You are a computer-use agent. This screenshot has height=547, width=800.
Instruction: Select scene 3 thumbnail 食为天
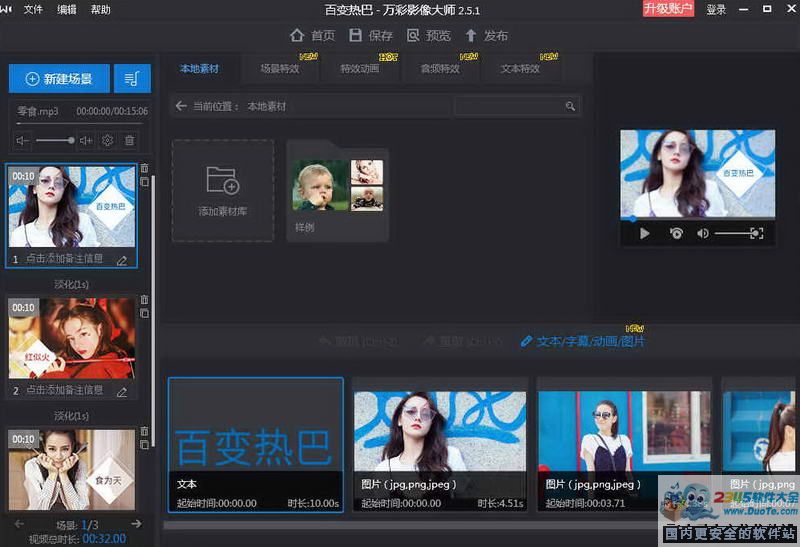[x=72, y=469]
